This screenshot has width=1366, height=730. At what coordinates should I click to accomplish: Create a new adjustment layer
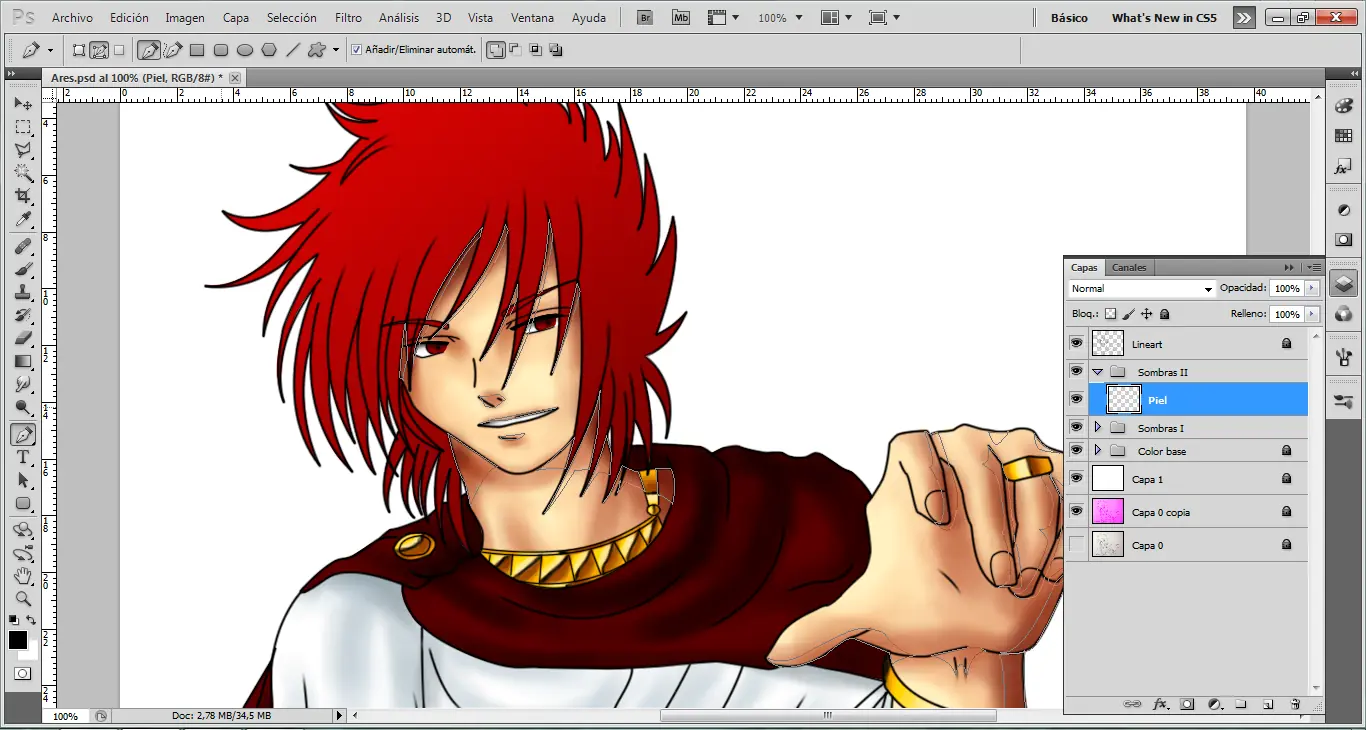click(1214, 704)
